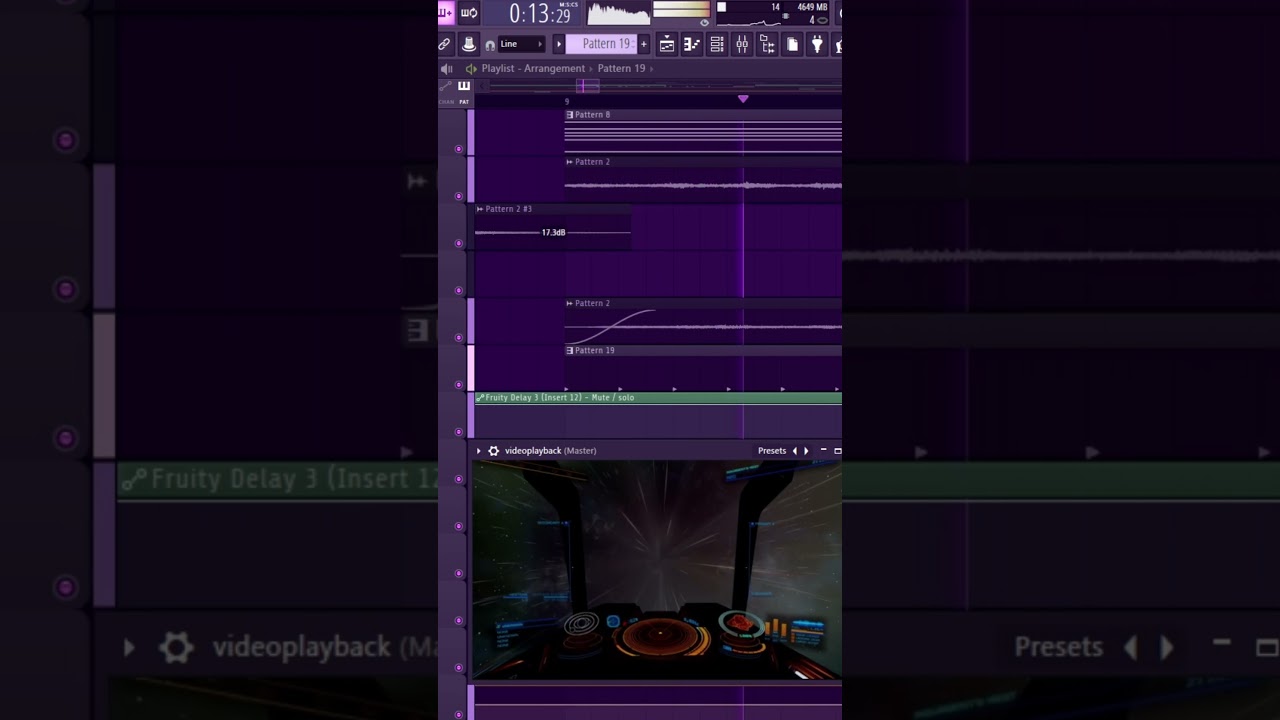Click the output peak meter
This screenshot has width=1280, height=720.
[x=681, y=10]
